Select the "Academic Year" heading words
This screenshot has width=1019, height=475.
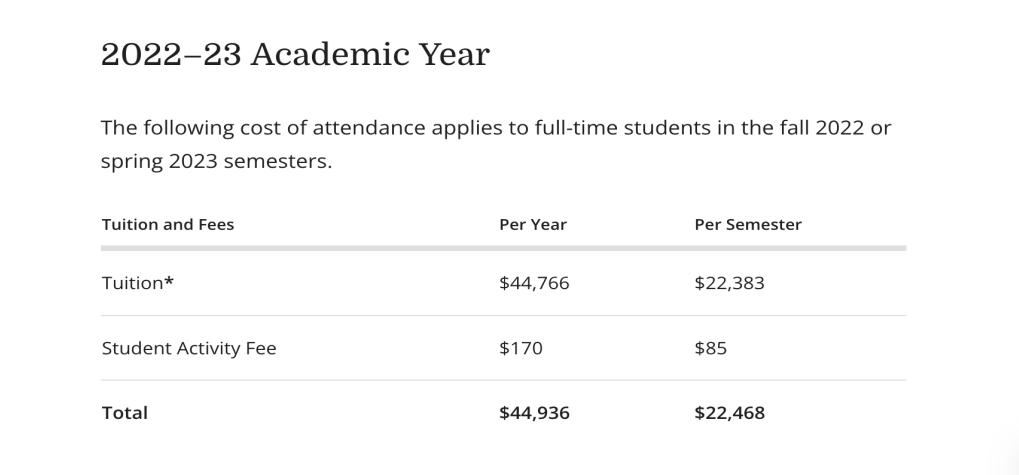click(370, 55)
